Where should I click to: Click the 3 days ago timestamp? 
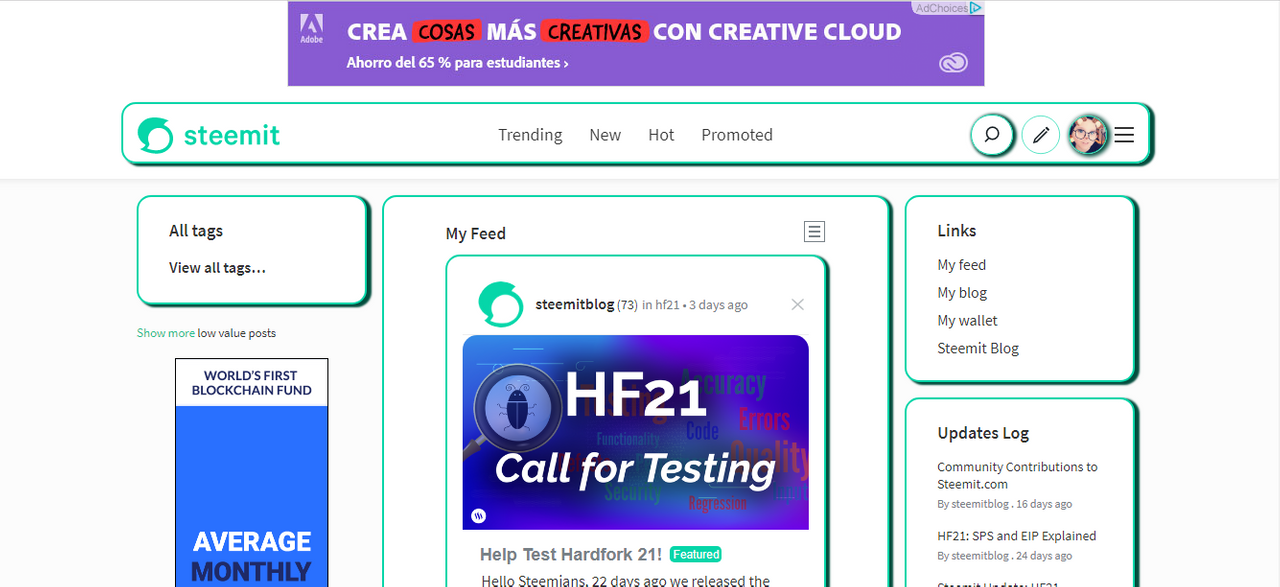point(718,305)
